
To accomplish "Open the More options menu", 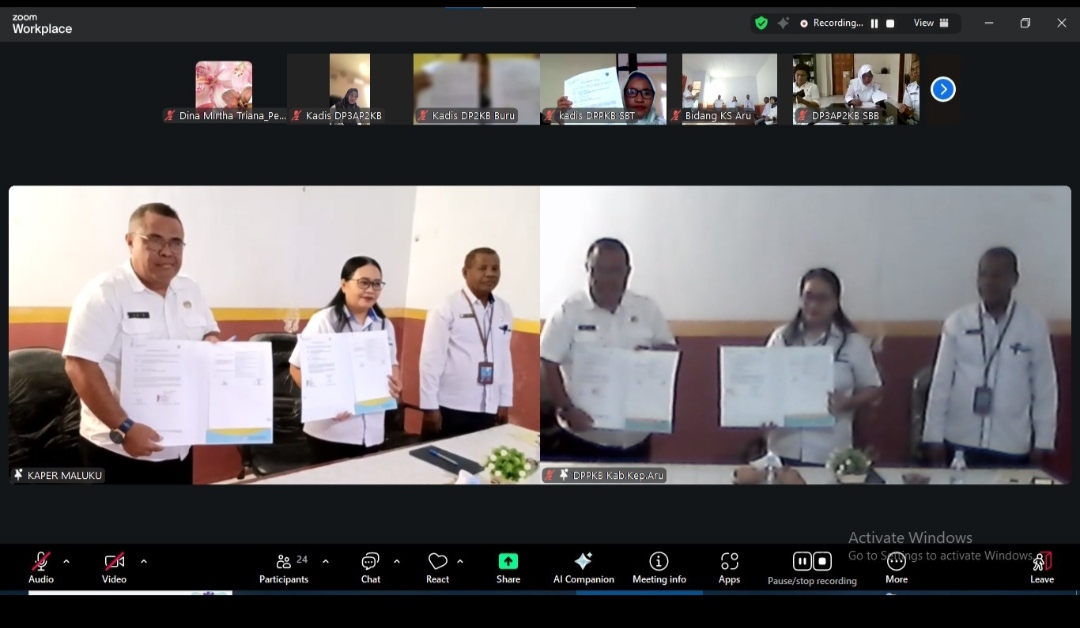I will (x=896, y=567).
